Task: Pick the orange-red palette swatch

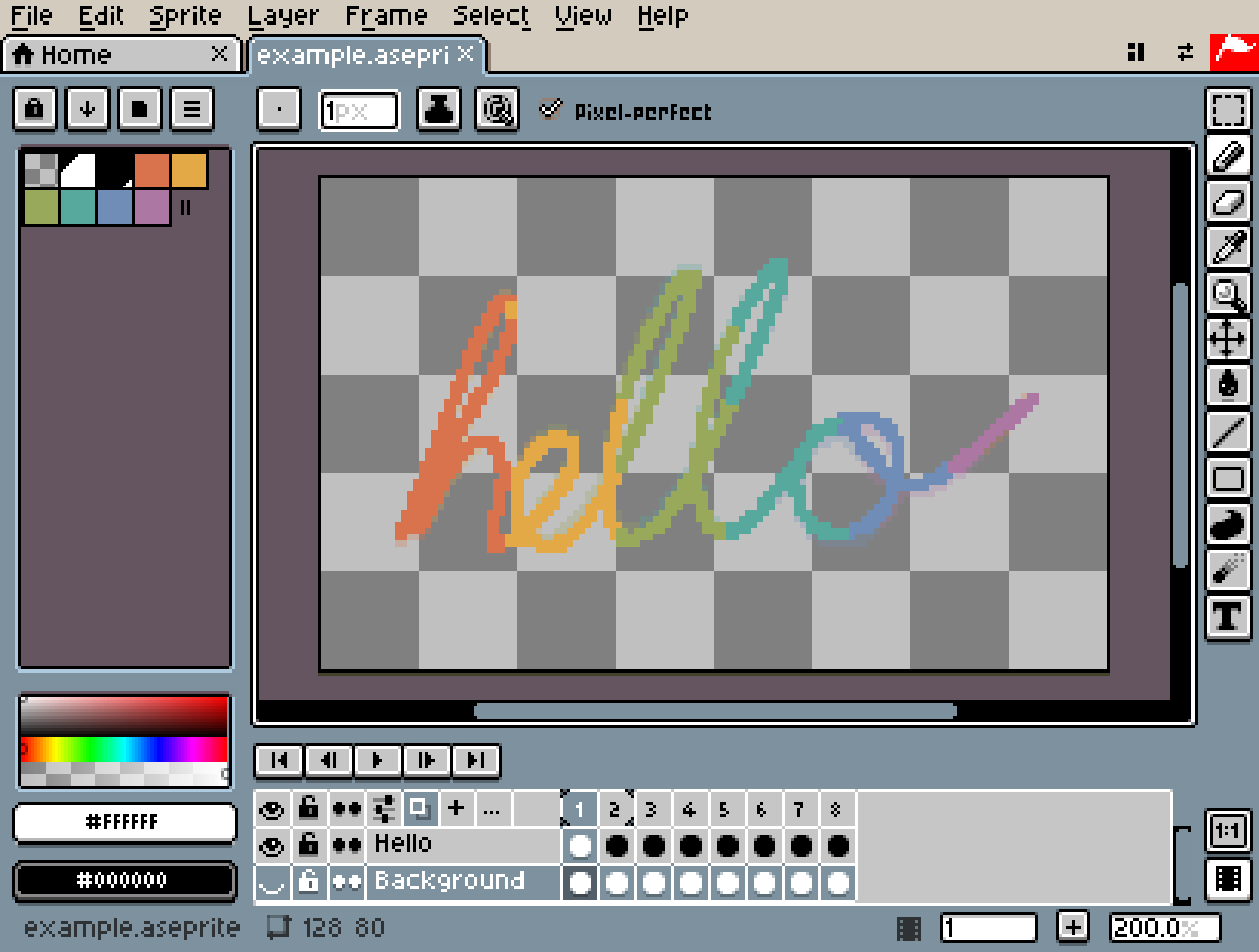Action: coord(152,170)
